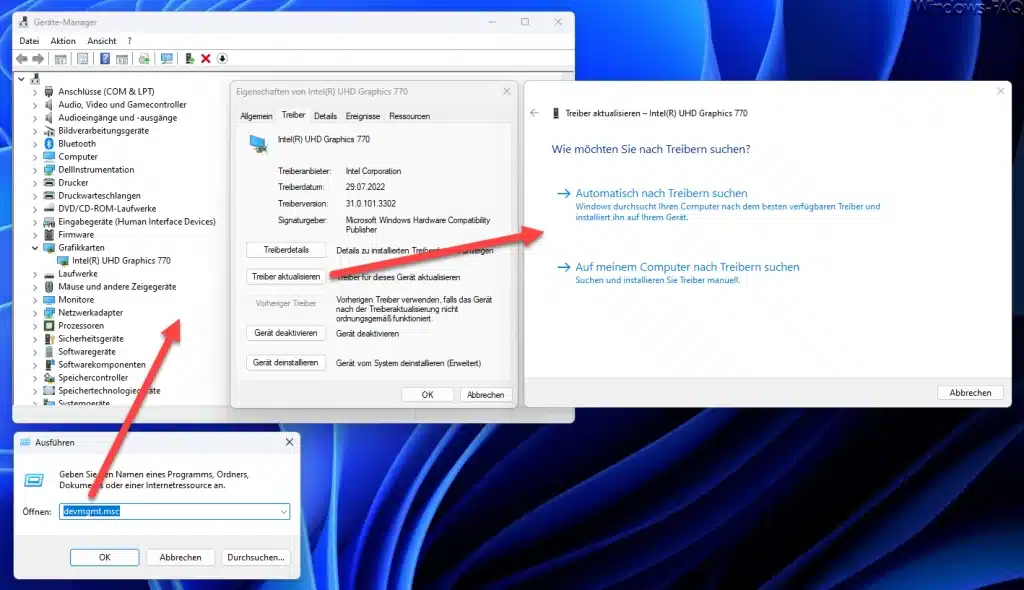
Task: Click the Audio, Video und Gamecontroller icon
Action: tap(49, 105)
